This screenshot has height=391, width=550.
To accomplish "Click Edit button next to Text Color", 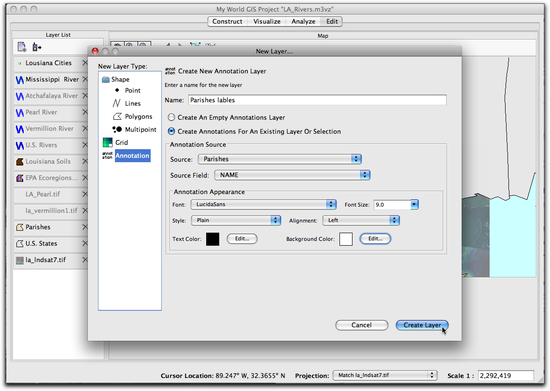I will point(242,239).
